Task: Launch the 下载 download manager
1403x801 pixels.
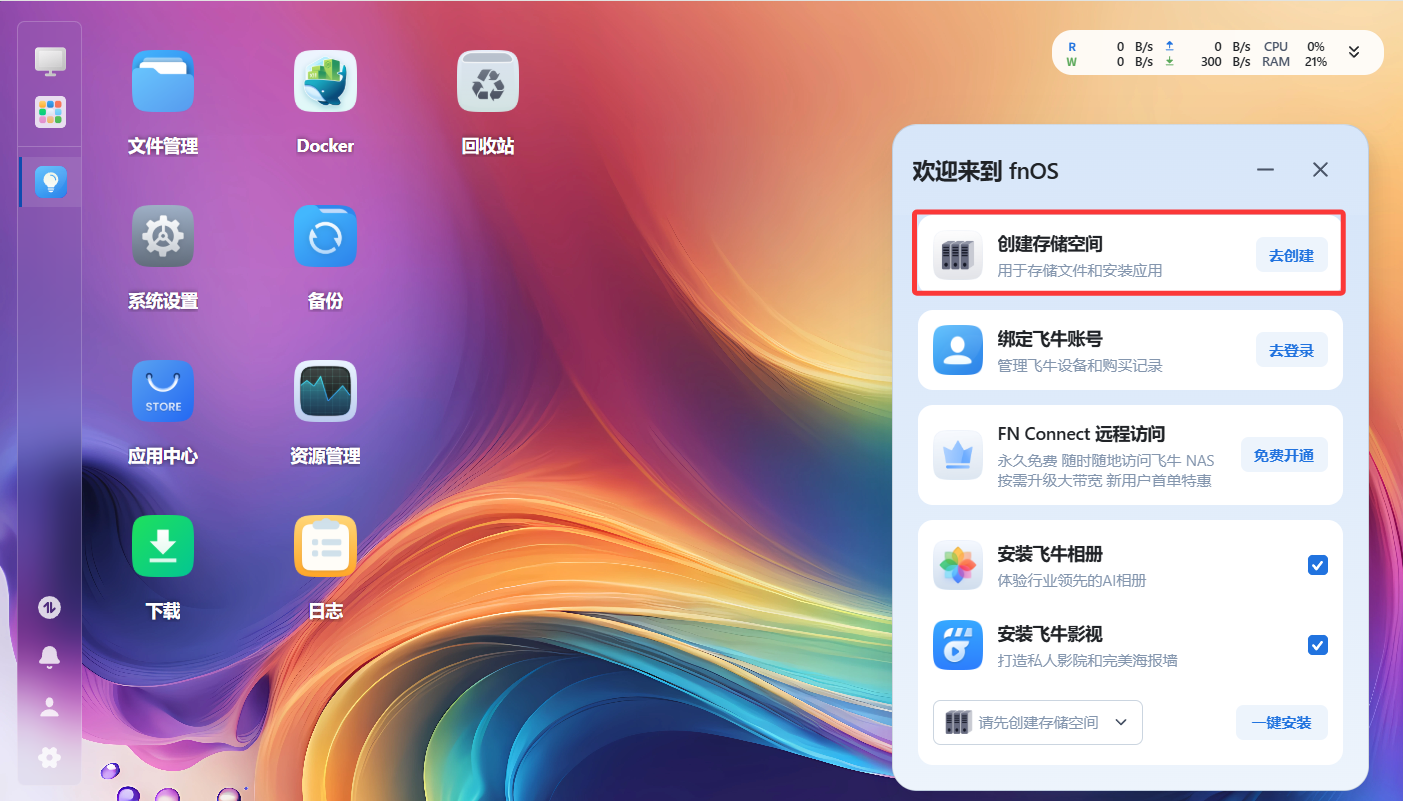Action: click(162, 546)
